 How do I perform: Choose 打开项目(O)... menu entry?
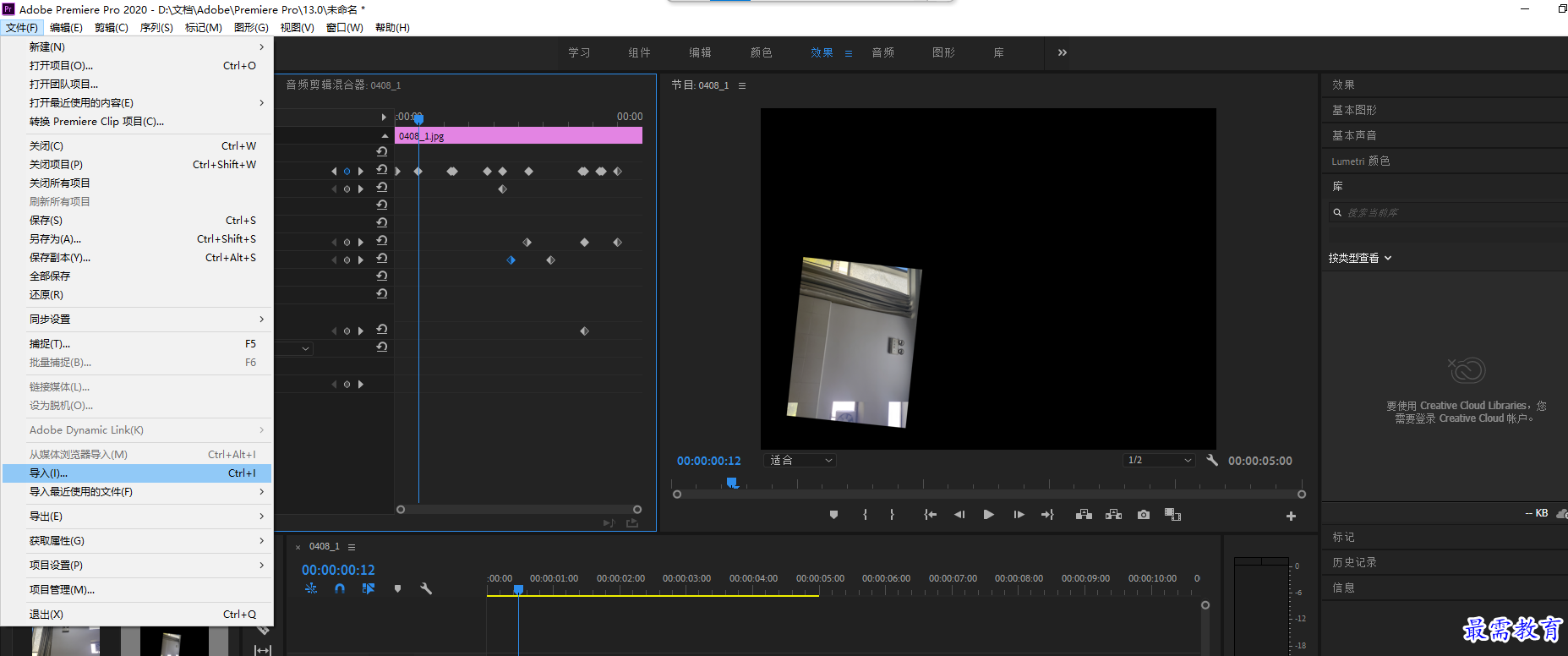[x=137, y=65]
